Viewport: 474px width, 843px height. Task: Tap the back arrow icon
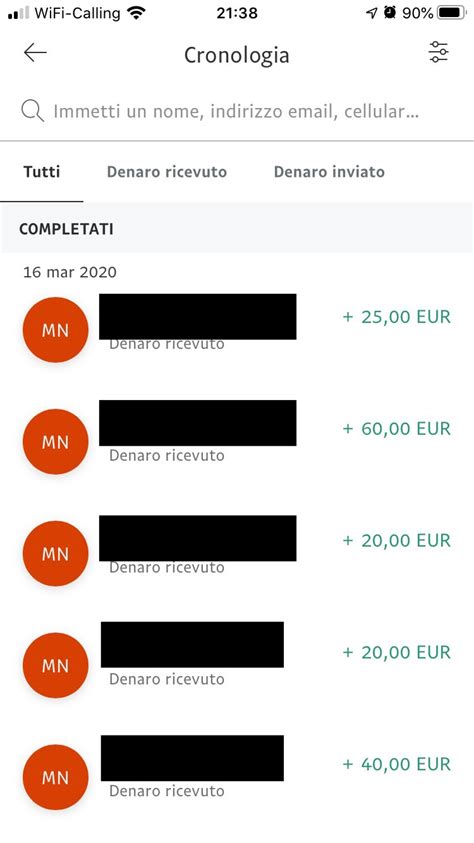tap(35, 53)
